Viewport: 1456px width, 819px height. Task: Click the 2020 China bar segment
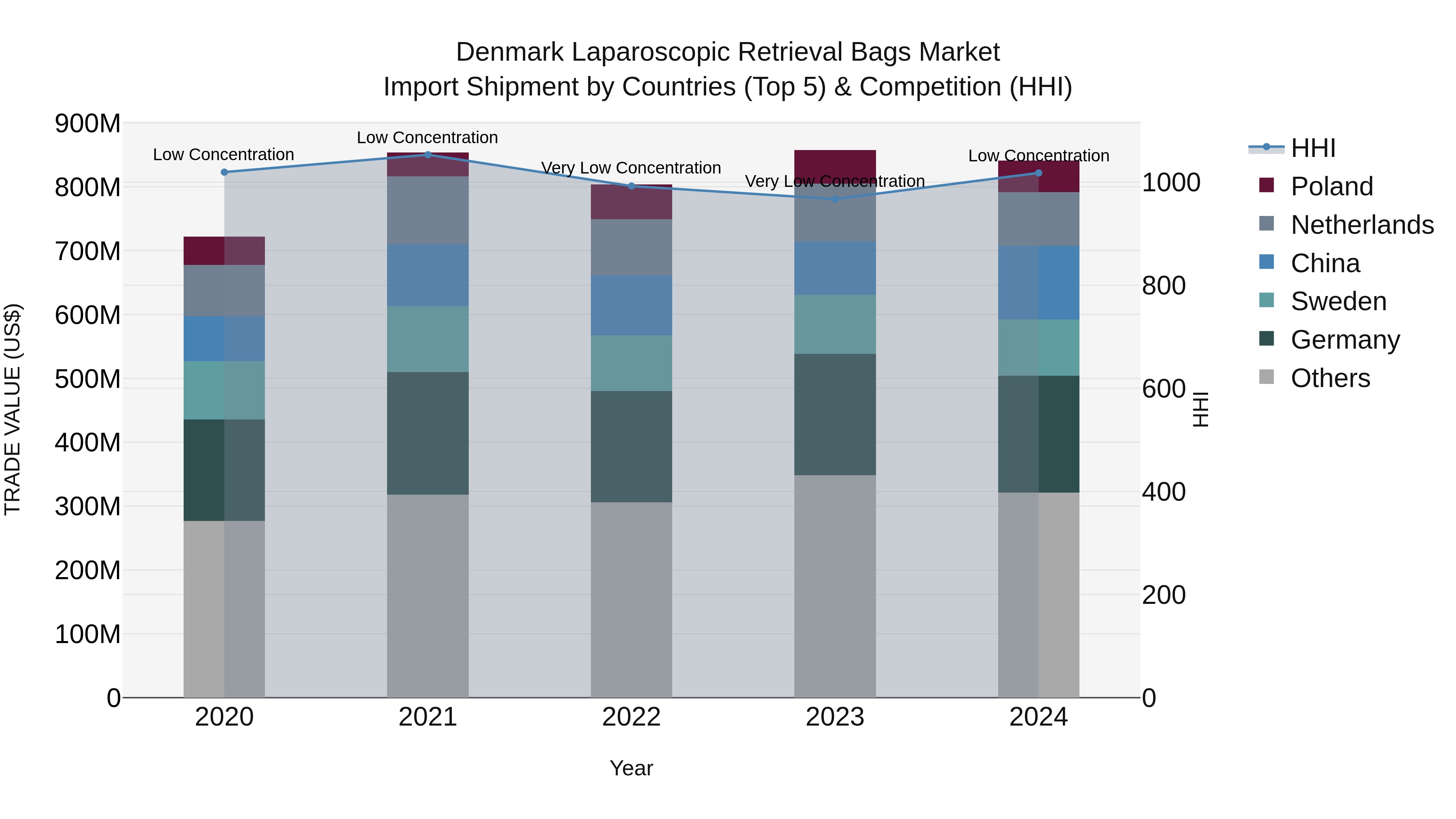[x=224, y=339]
